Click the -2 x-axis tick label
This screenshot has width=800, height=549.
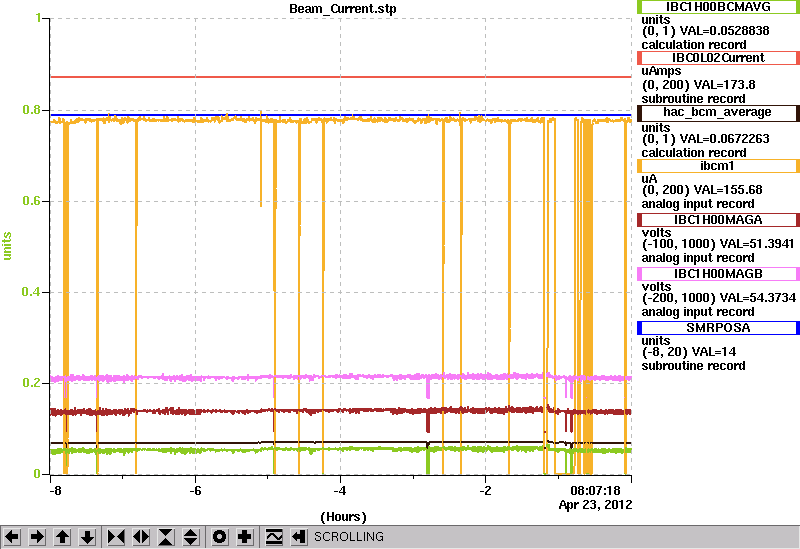coord(485,491)
